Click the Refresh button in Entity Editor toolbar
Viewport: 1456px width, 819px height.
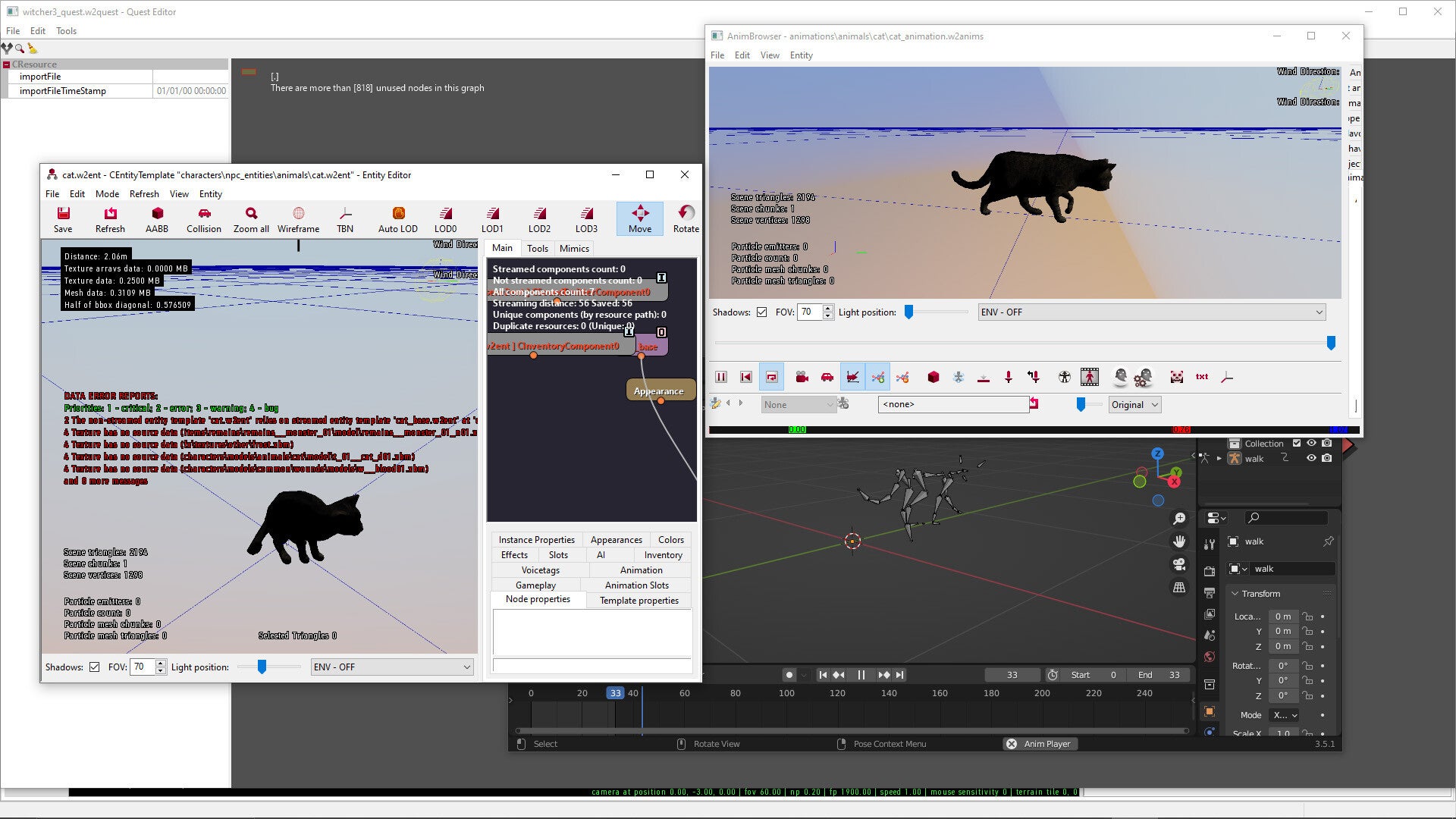point(110,220)
